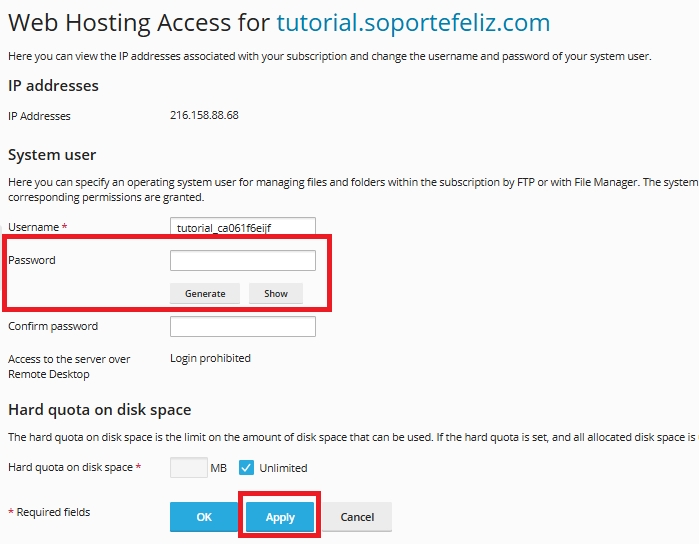This screenshot has height=544, width=699.
Task: Cancel the hosting access form
Action: pyautogui.click(x=357, y=517)
